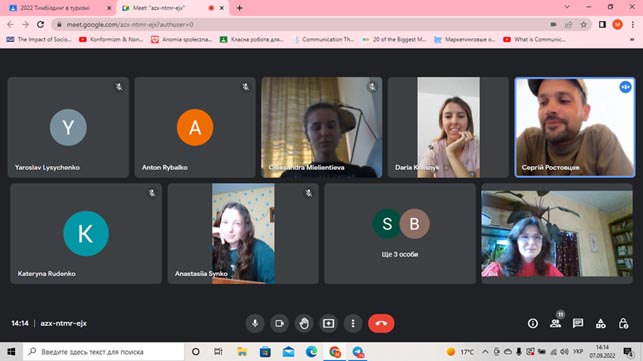Image resolution: width=643 pixels, height=361 pixels.
Task: Start presenting your screen
Action: tap(328, 323)
